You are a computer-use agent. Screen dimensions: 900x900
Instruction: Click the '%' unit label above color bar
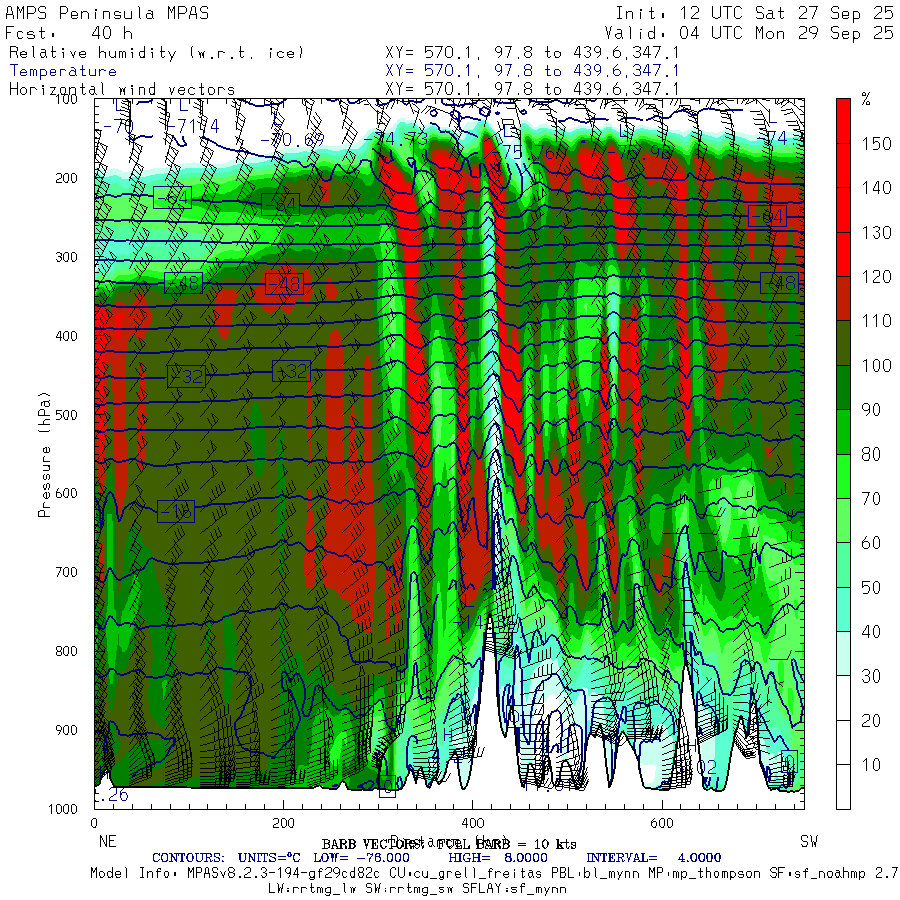(x=866, y=99)
